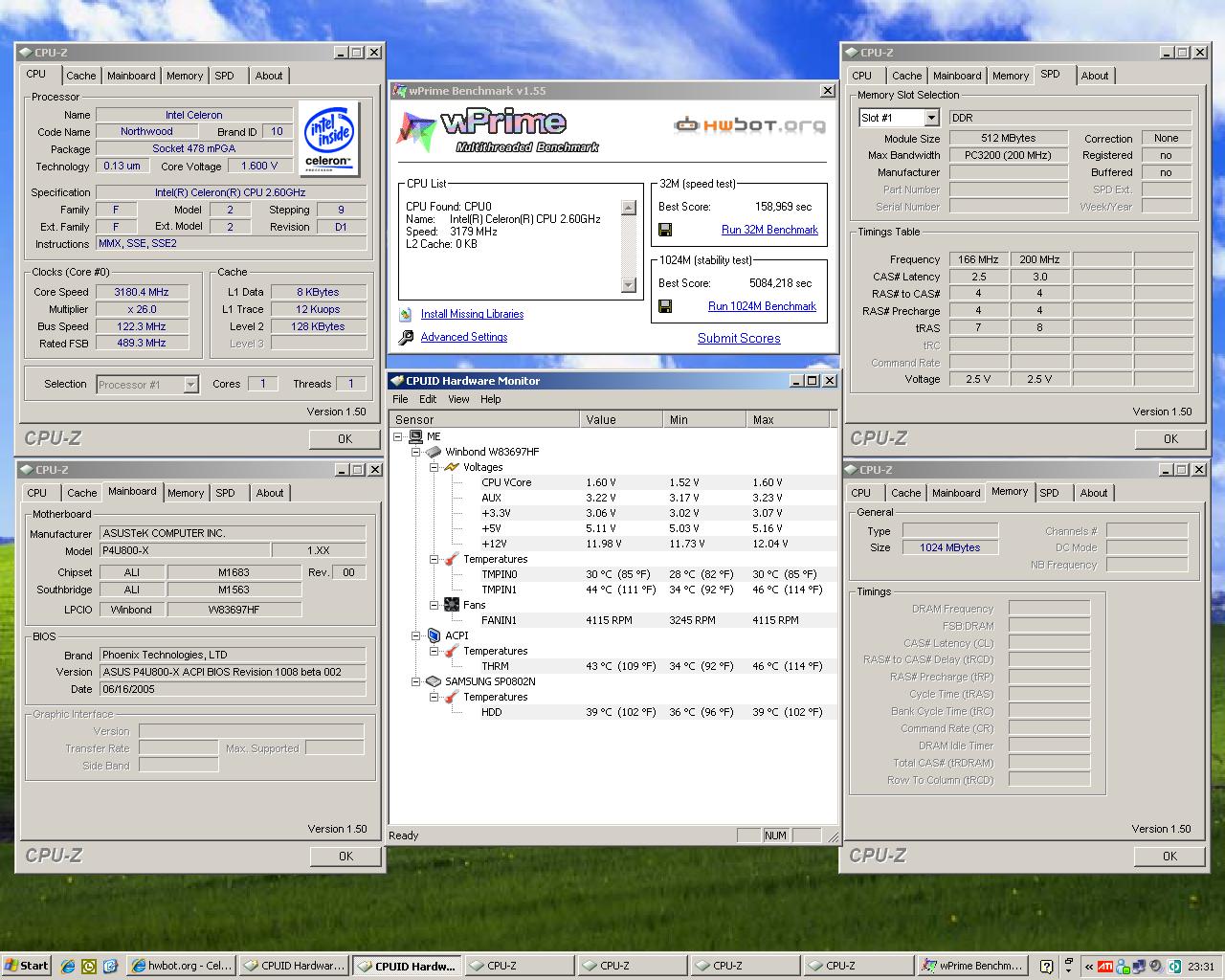Collapse the Voltages group
This screenshot has width=1225, height=980.
434,467
